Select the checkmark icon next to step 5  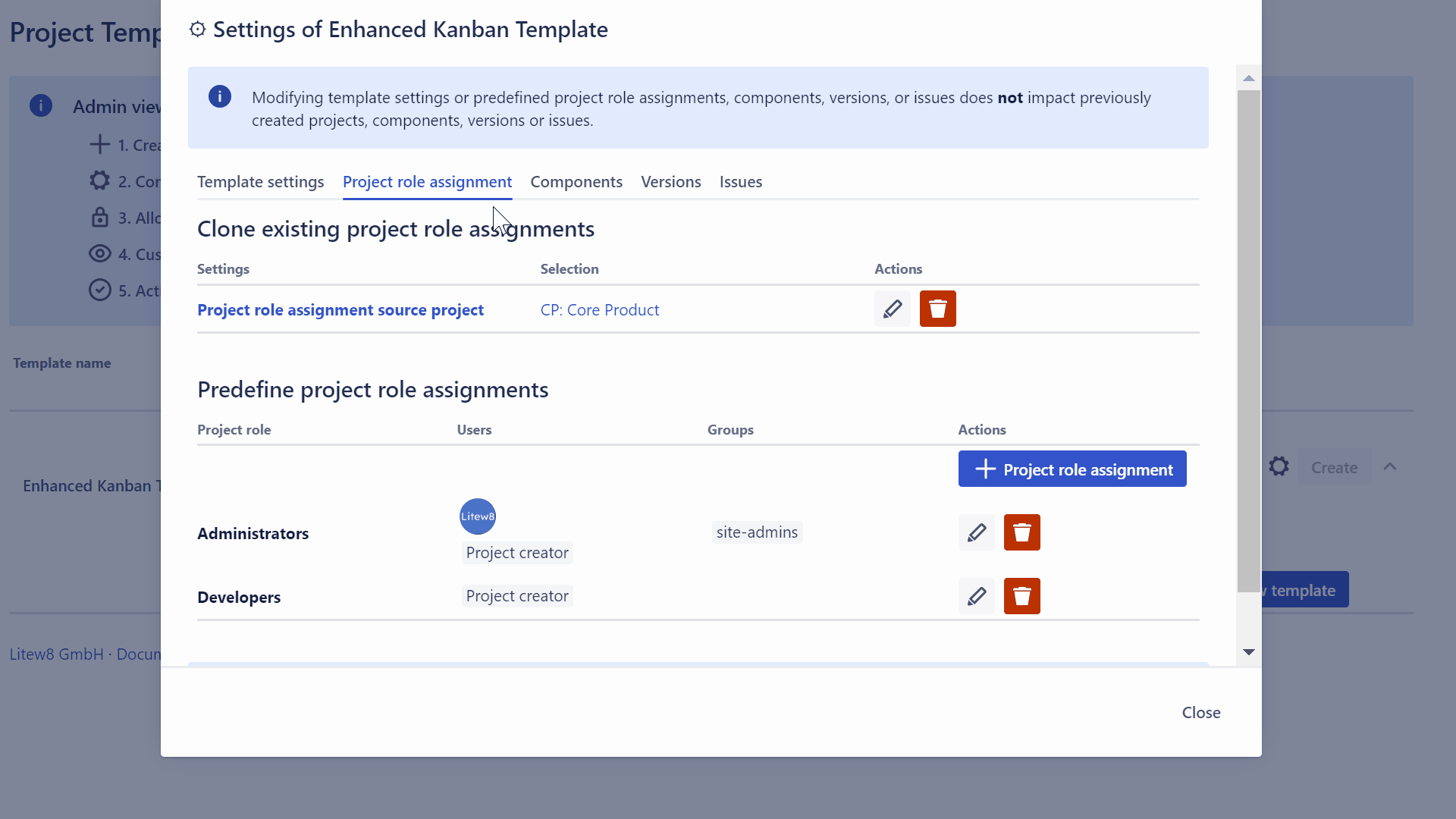click(x=101, y=290)
